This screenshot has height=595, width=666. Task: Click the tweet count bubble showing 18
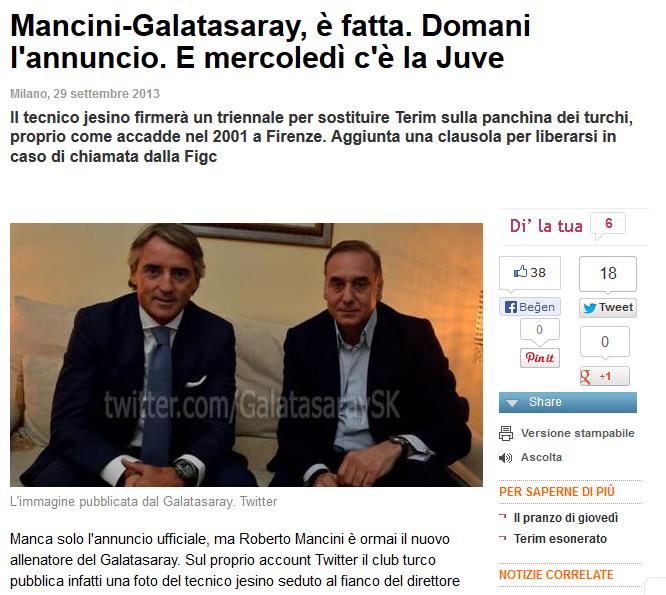608,274
